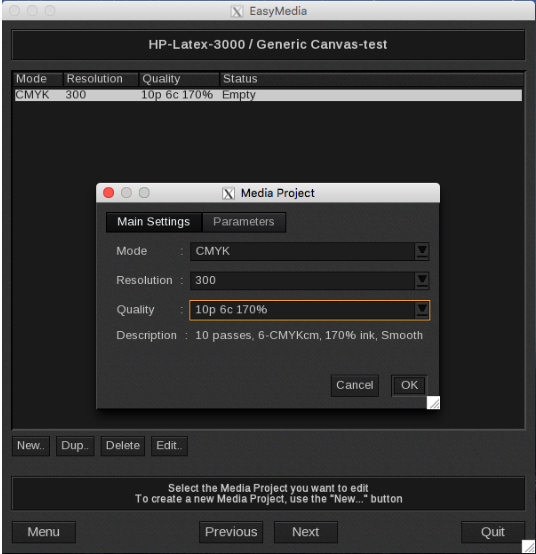This screenshot has height=554, width=536.
Task: Confirm with the OK button
Action: [x=409, y=385]
